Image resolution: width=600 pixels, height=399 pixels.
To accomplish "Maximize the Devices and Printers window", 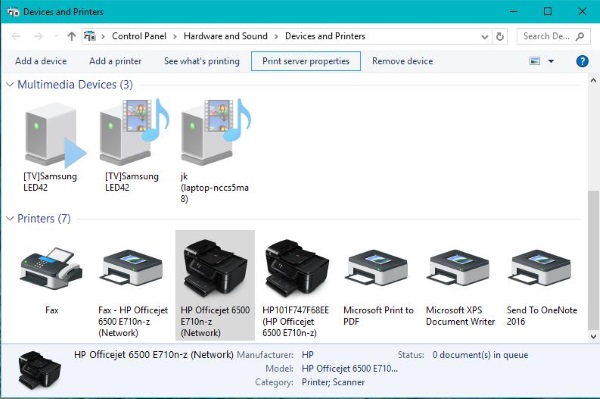I will coord(548,11).
